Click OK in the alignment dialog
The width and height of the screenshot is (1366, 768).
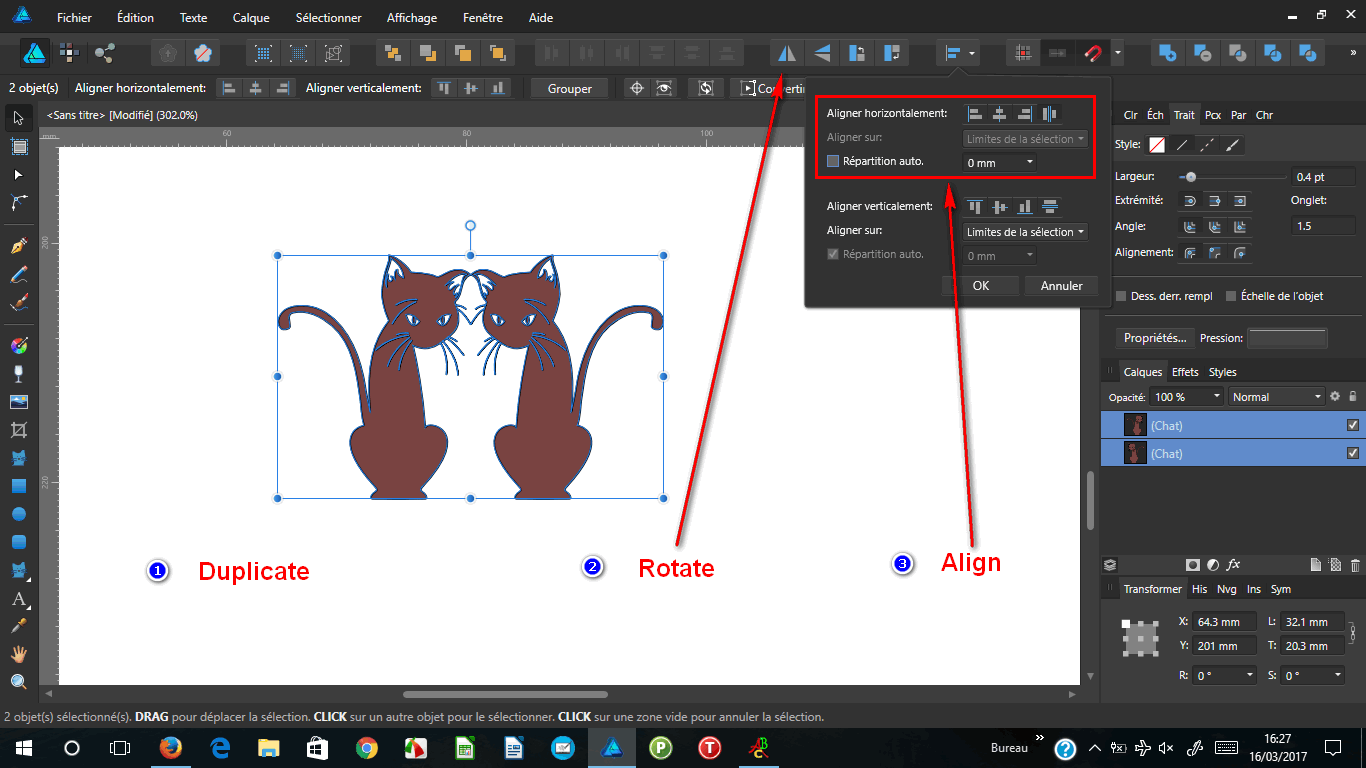point(981,285)
